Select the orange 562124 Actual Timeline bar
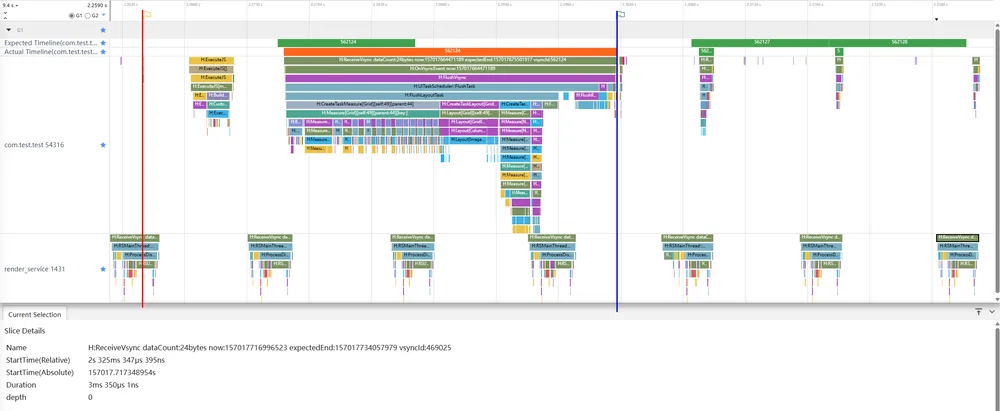Image resolution: width=1000 pixels, height=411 pixels. pyautogui.click(x=450, y=51)
